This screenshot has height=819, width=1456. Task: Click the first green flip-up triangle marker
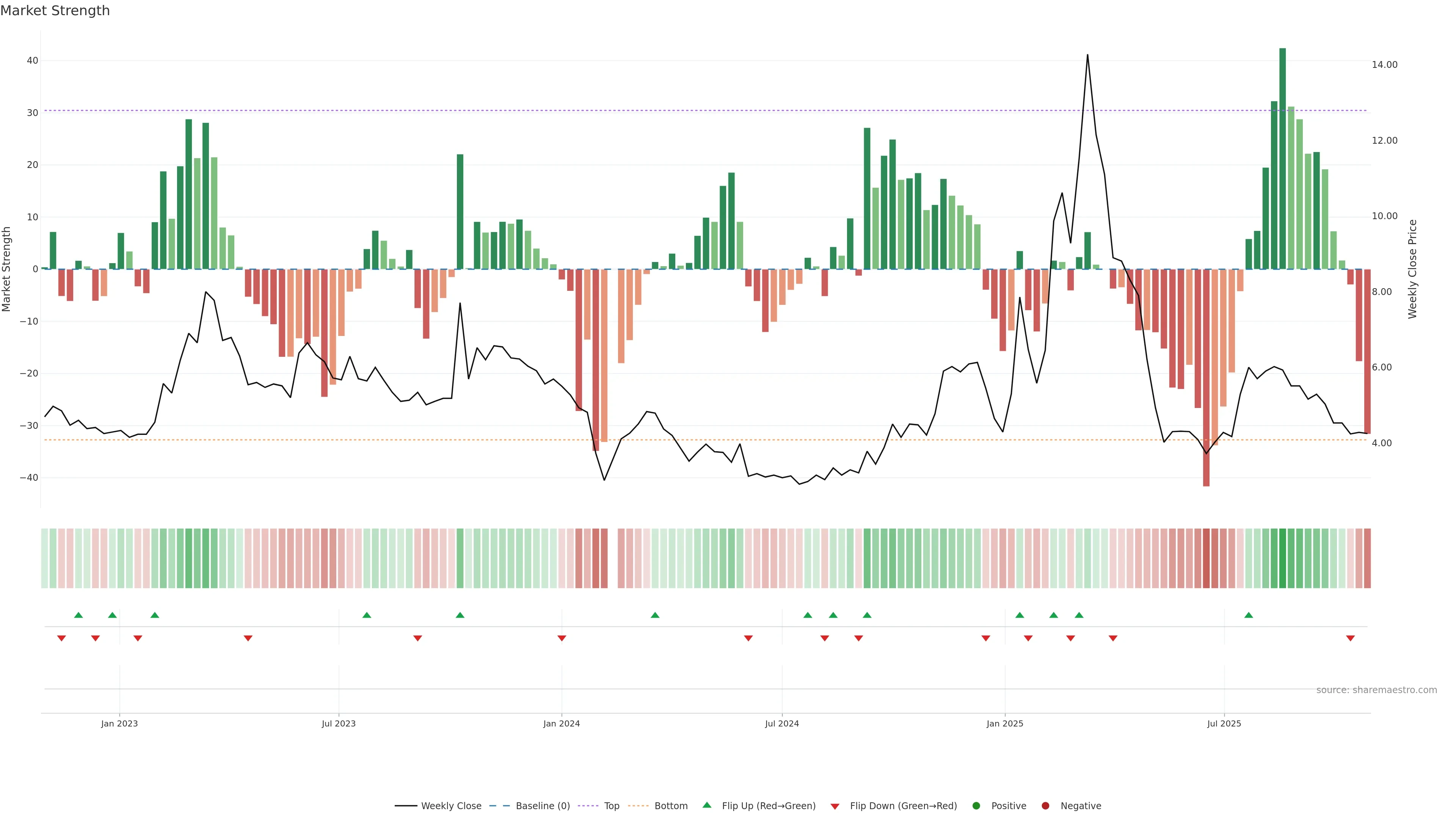tap(78, 615)
